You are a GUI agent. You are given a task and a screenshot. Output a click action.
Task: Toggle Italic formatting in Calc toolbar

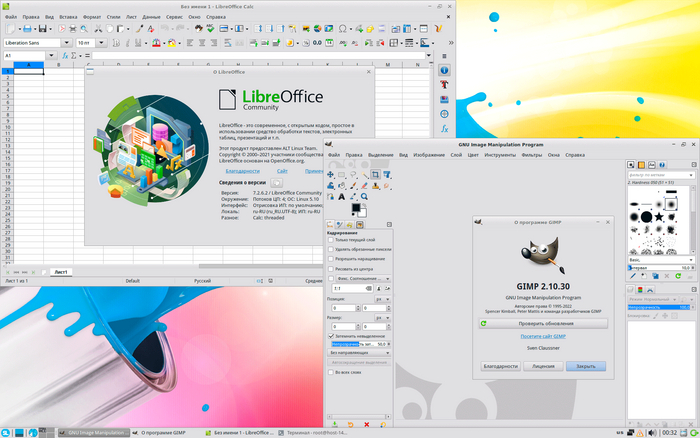coord(127,43)
